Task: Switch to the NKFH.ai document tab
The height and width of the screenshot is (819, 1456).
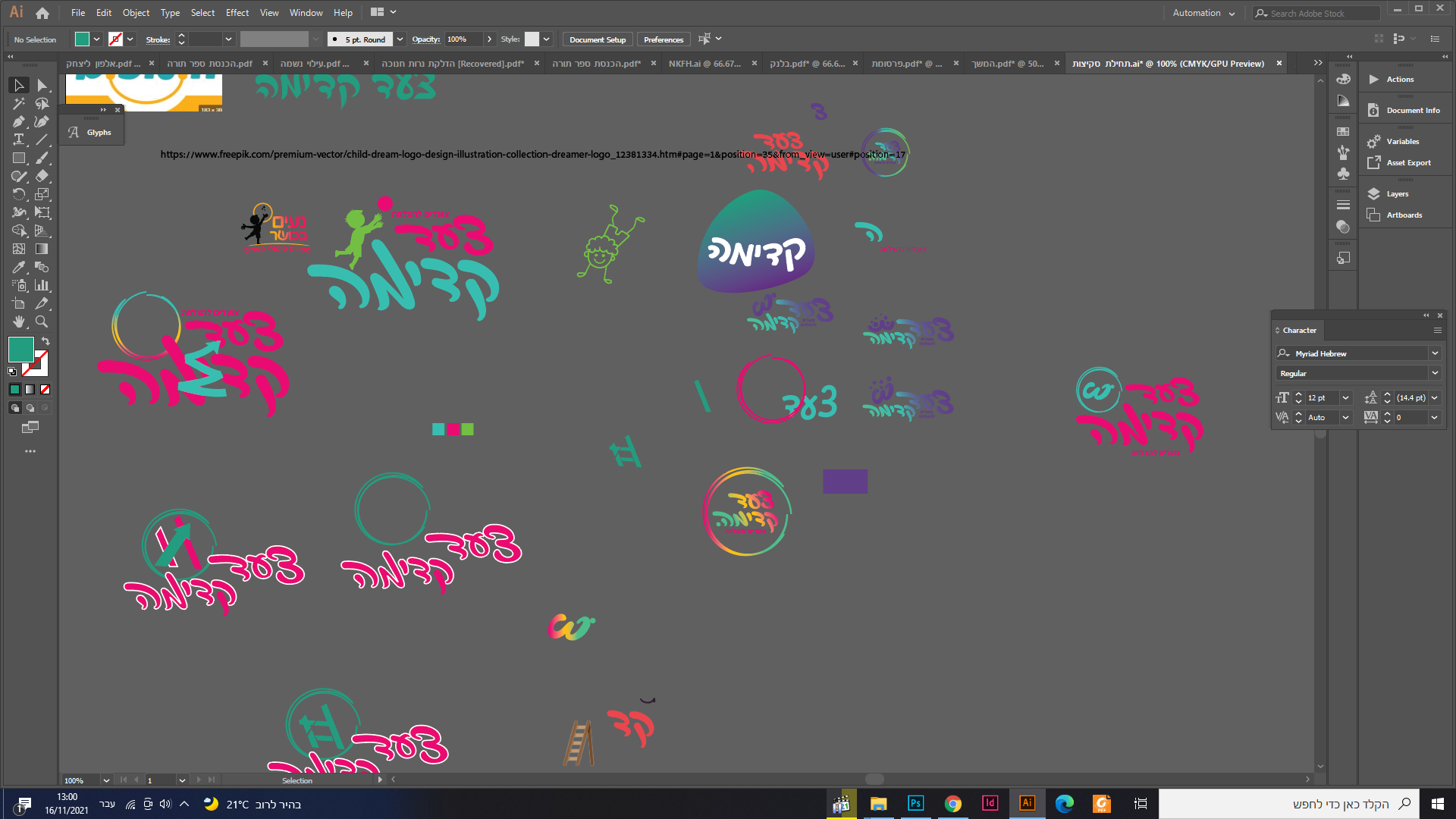Action: tap(704, 64)
